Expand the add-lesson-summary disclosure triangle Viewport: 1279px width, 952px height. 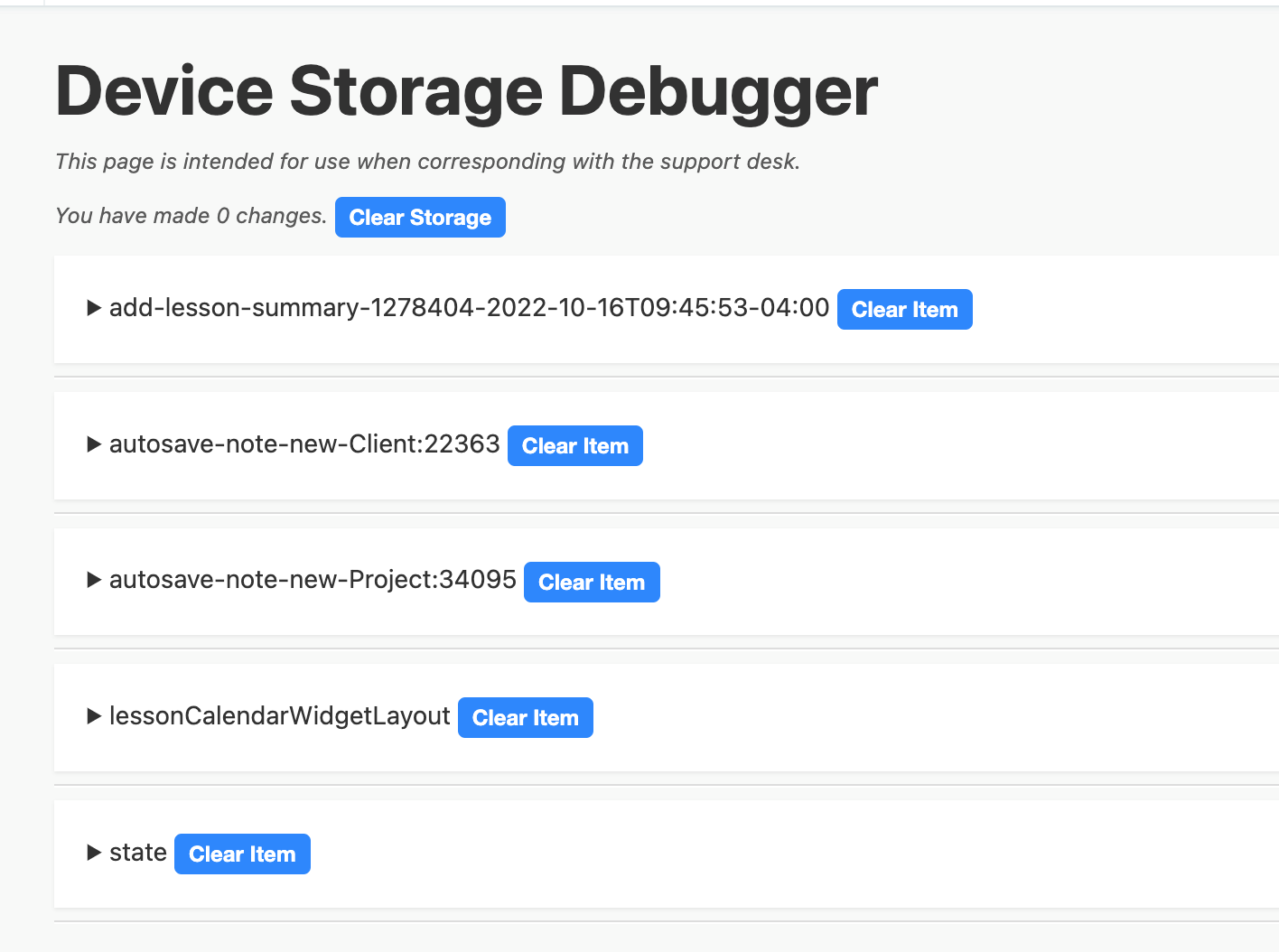[93, 308]
